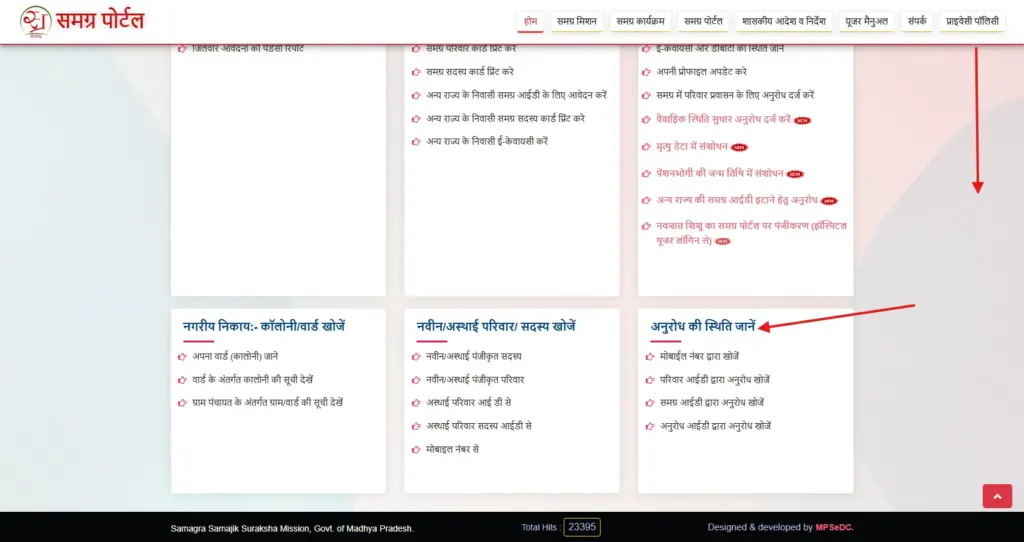Open अस्थाई परिवार आई डी से link
Screen dimensions: 1024x542
[468, 402]
